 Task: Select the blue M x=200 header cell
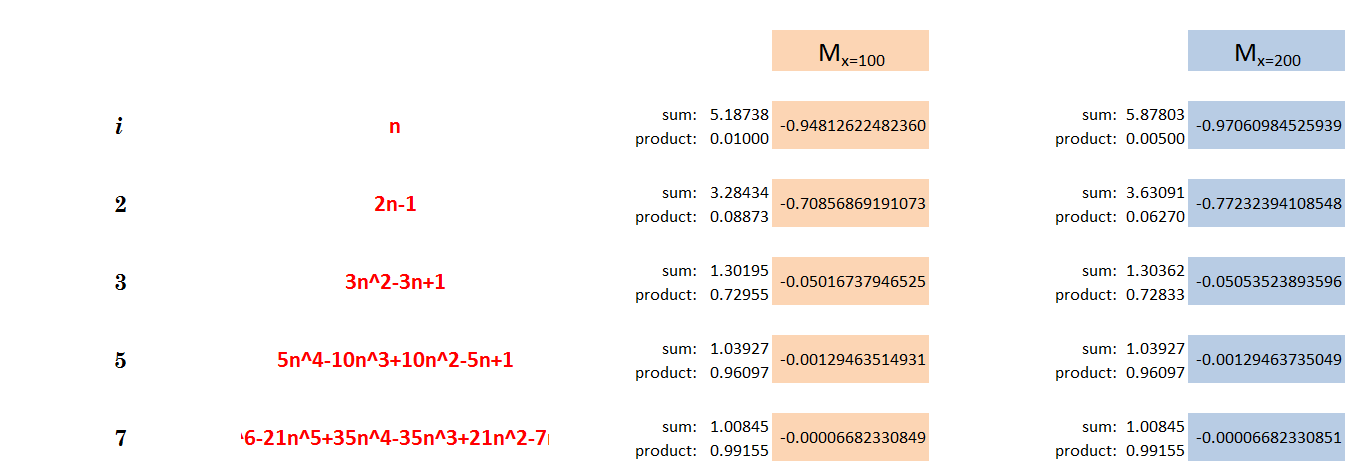click(1266, 51)
